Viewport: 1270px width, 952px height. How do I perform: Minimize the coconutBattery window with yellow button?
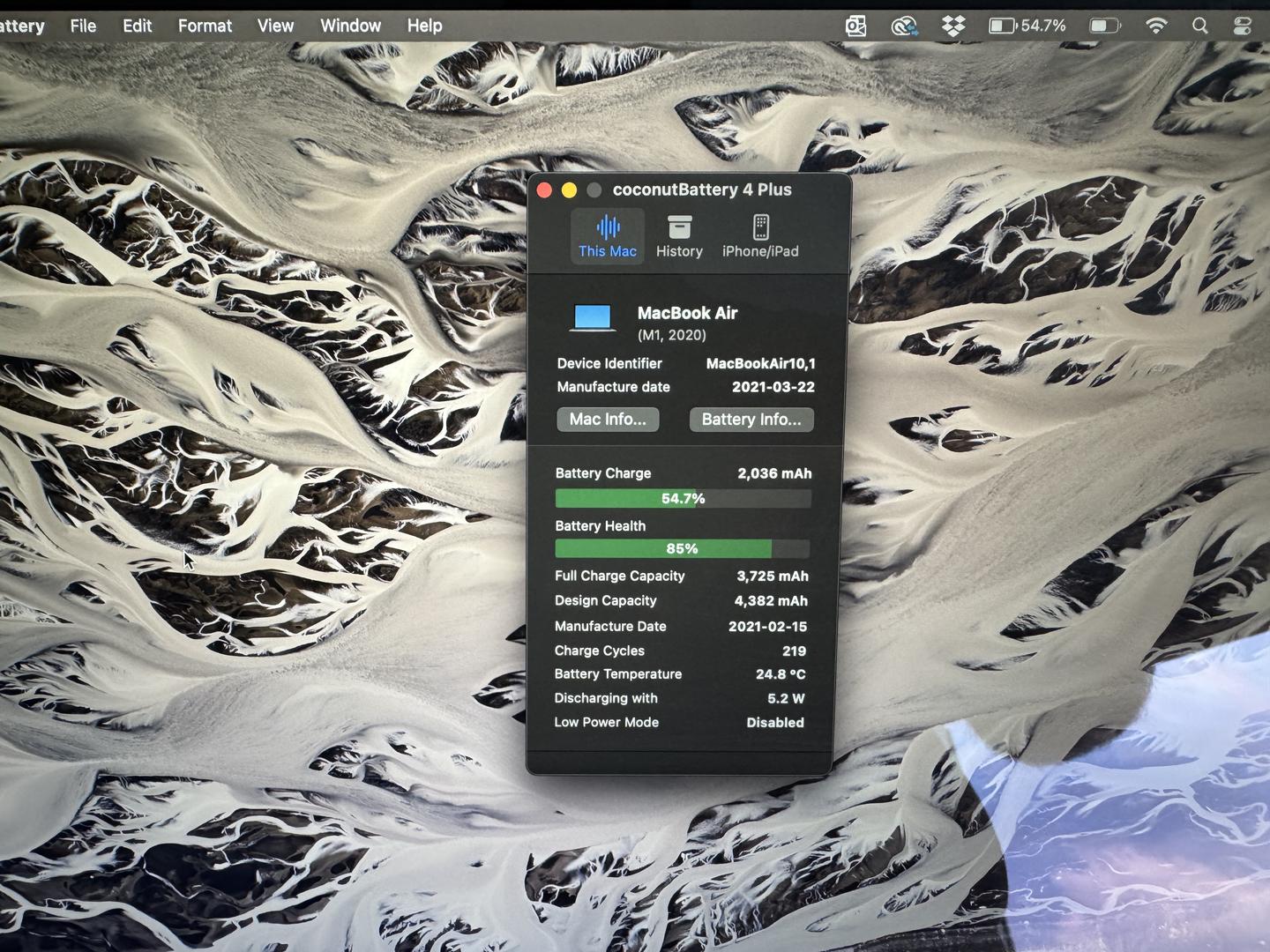569,190
